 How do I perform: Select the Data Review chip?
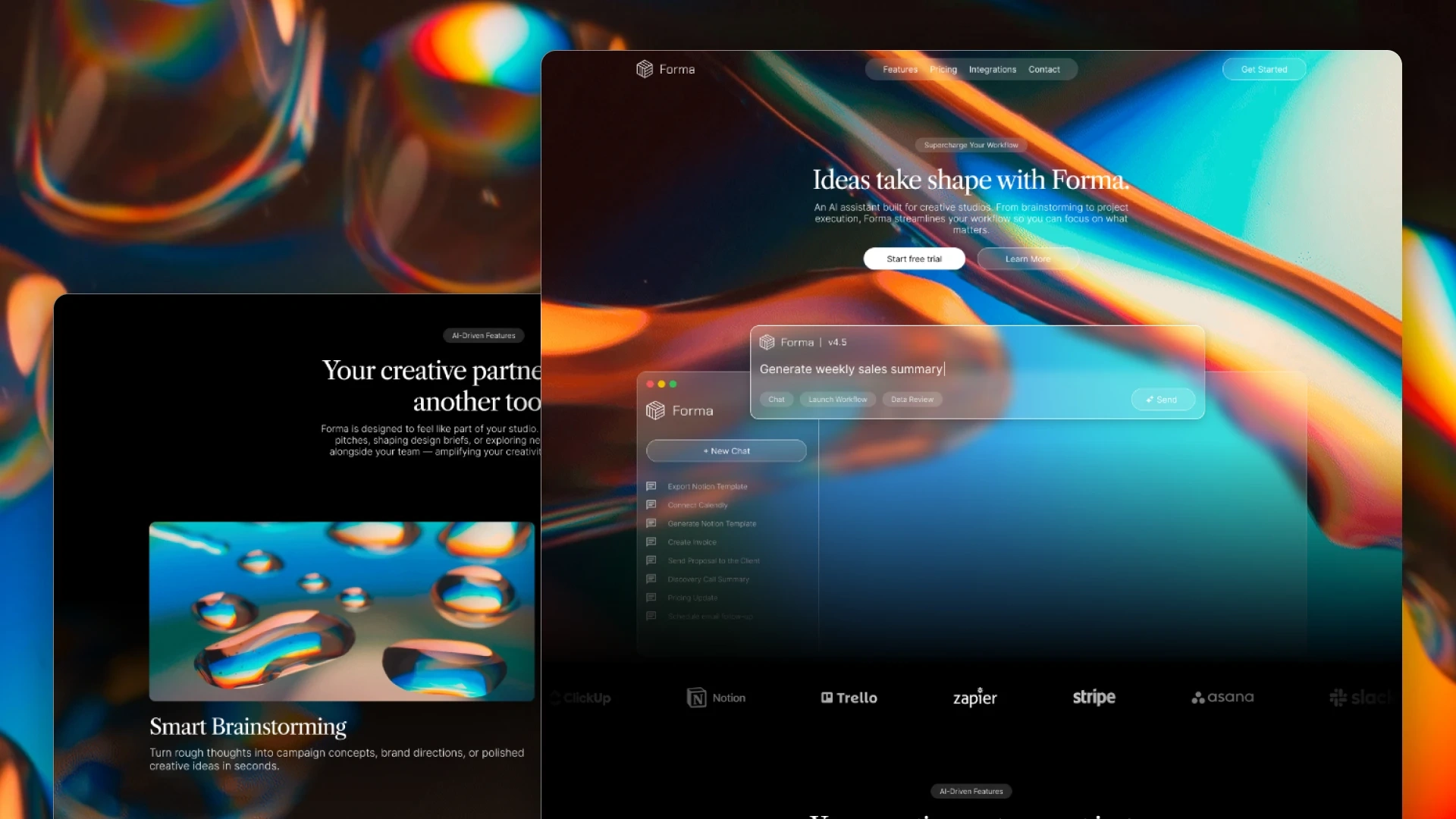[912, 400]
